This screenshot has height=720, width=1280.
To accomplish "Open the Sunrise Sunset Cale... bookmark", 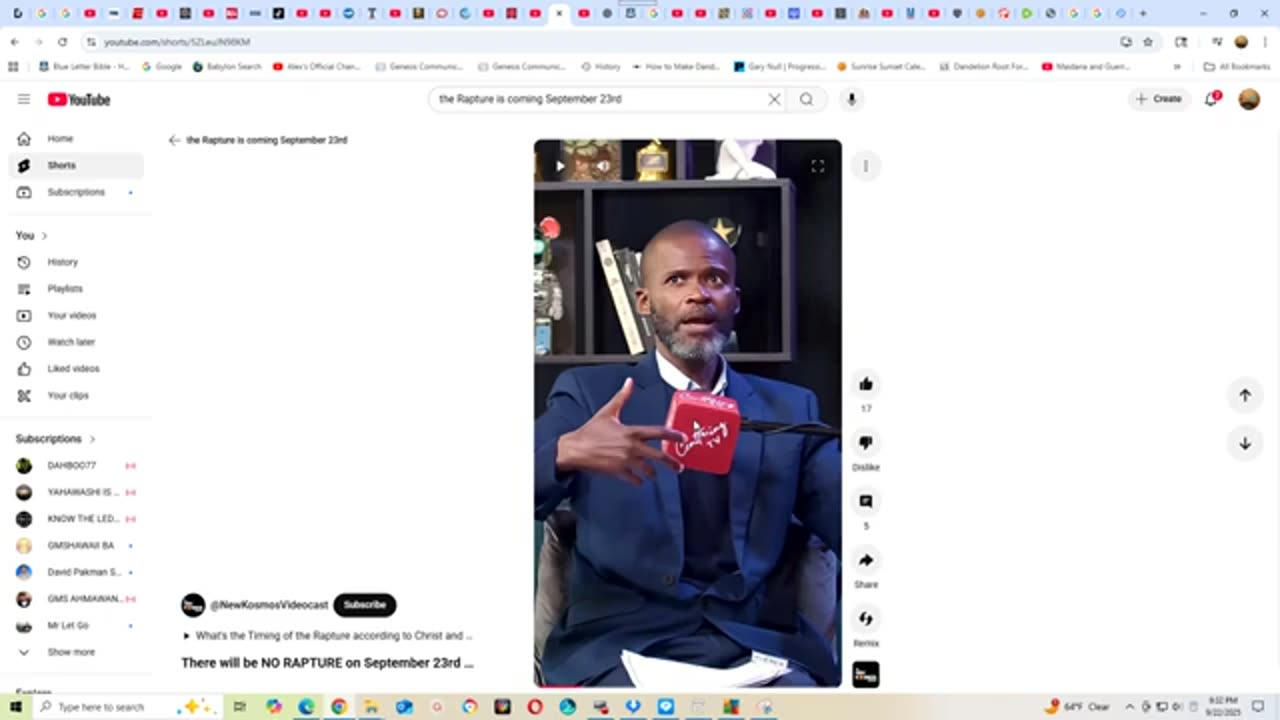I will tap(880, 67).
